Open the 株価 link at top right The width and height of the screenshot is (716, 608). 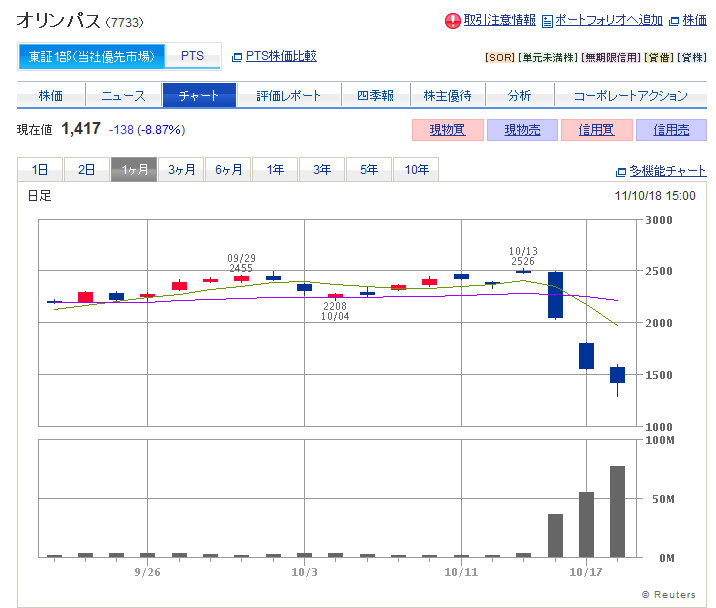point(695,20)
